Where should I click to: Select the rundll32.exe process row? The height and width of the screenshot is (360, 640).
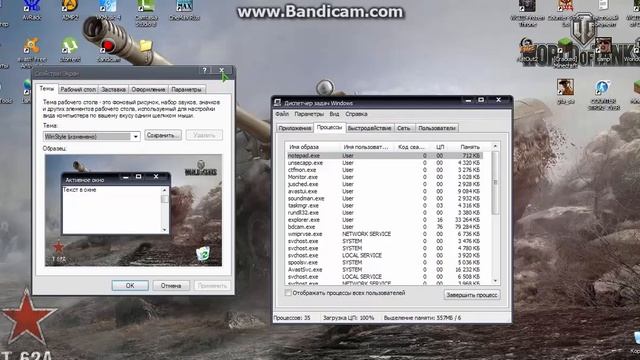tap(384, 213)
